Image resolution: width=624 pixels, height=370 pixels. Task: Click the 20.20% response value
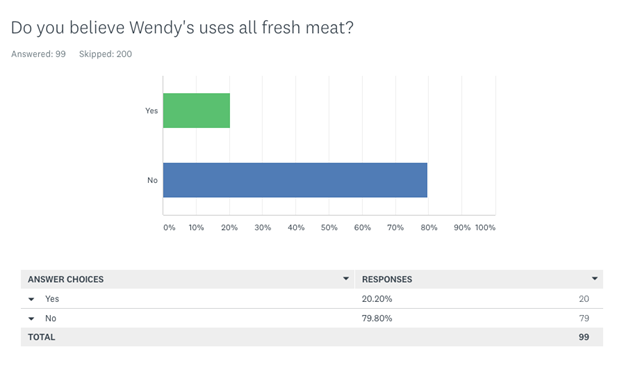[x=377, y=299]
